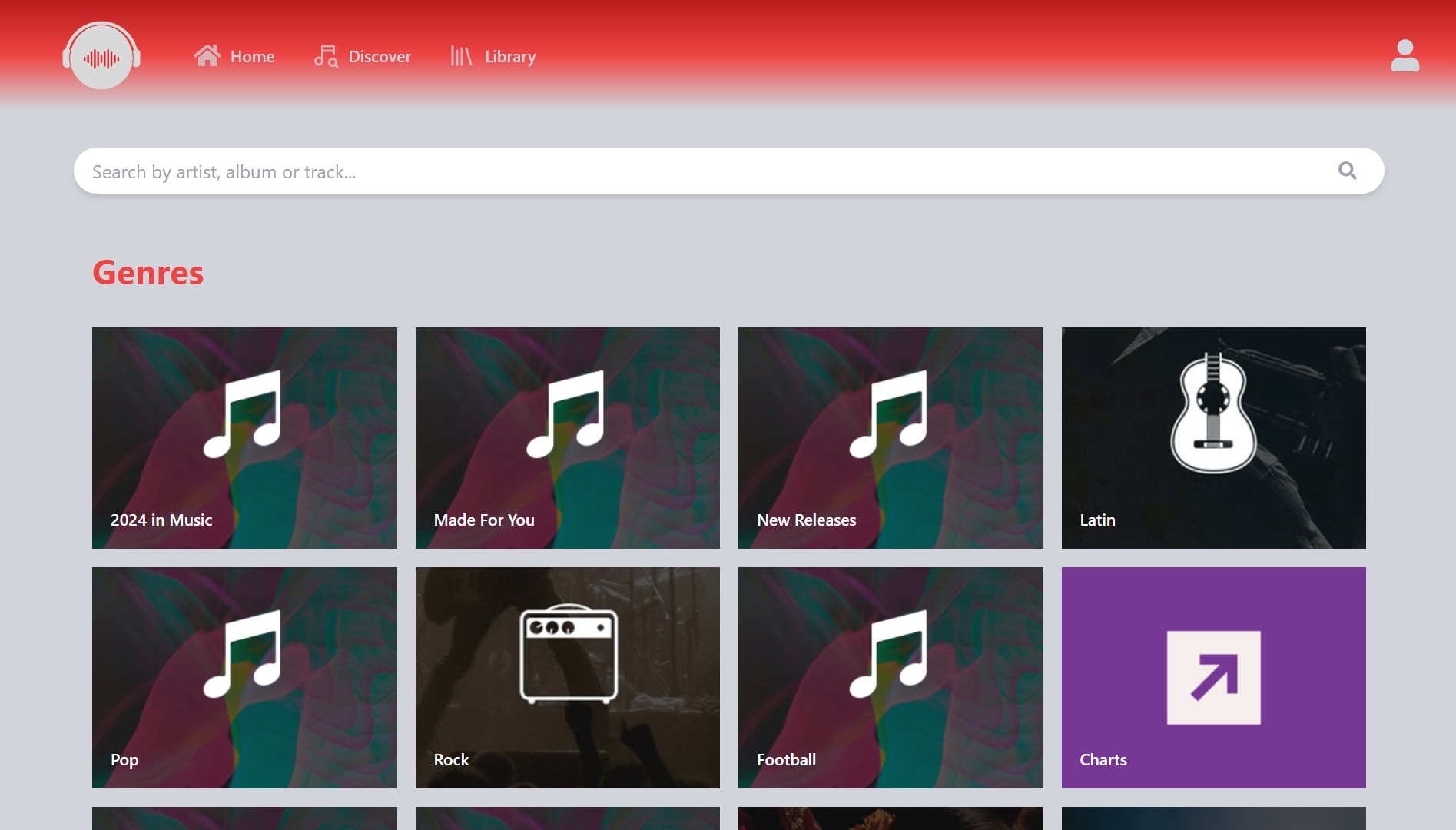
Task: Click the arrow icon on the Charts tile
Action: pyautogui.click(x=1212, y=677)
